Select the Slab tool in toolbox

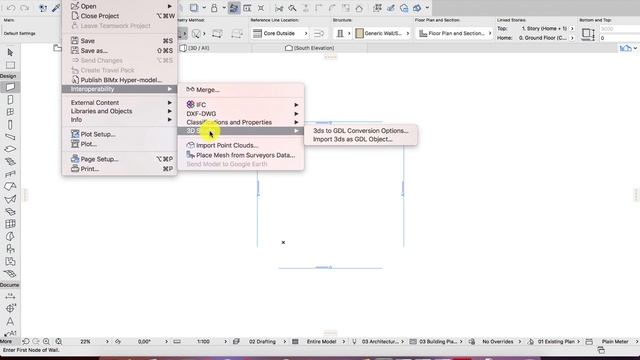(10, 149)
